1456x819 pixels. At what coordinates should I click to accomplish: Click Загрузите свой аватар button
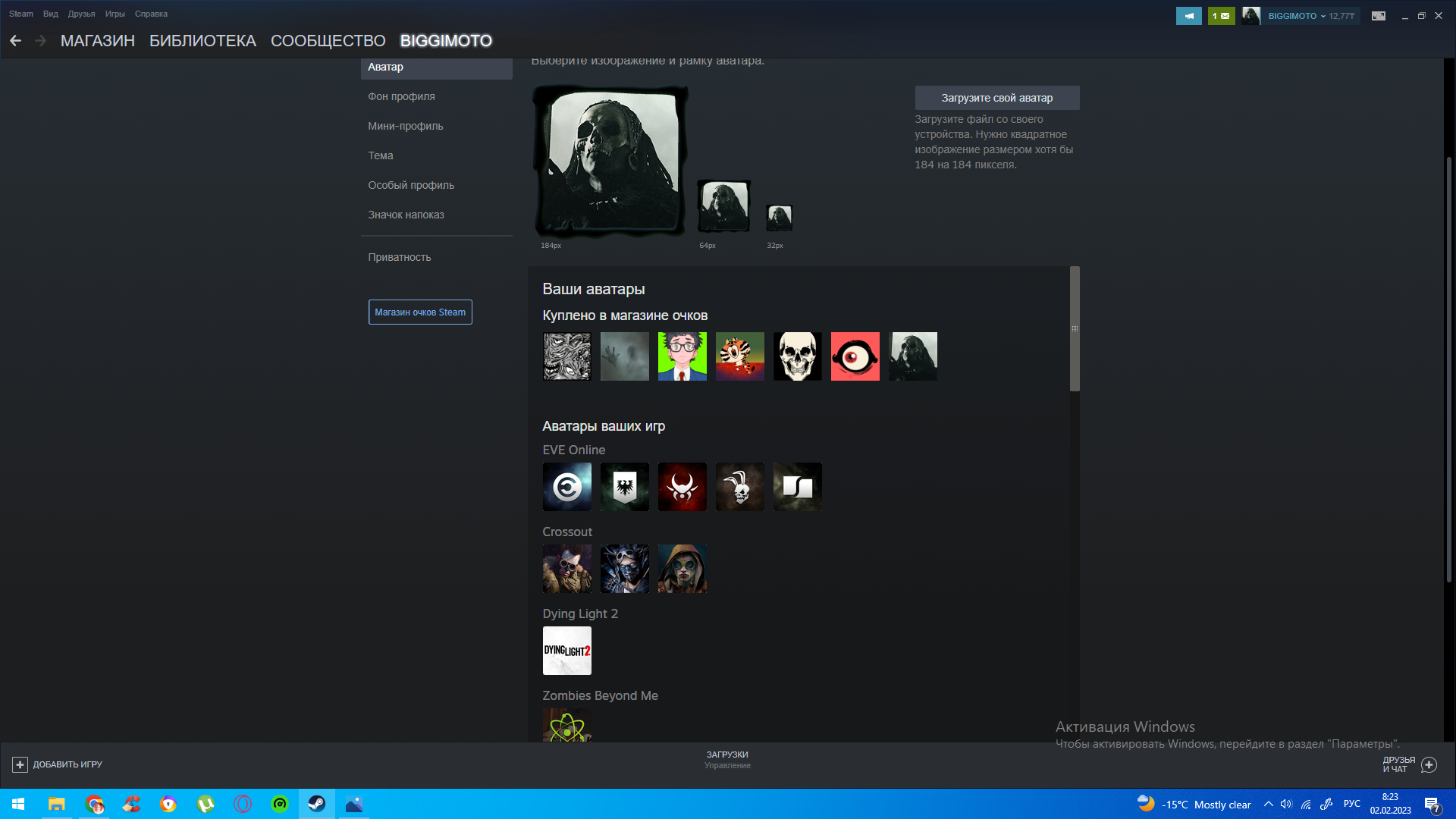click(x=997, y=98)
